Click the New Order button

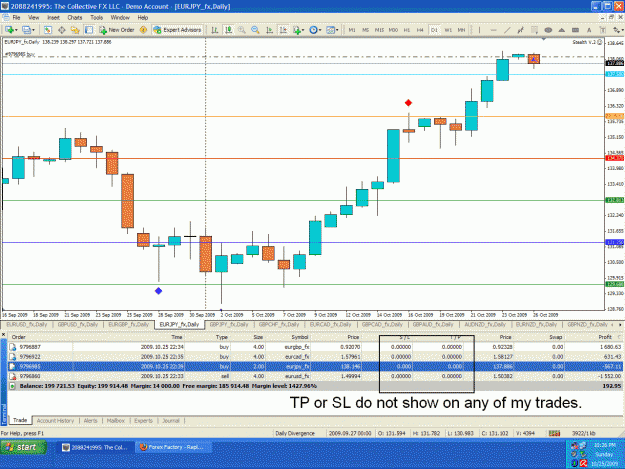[117, 30]
